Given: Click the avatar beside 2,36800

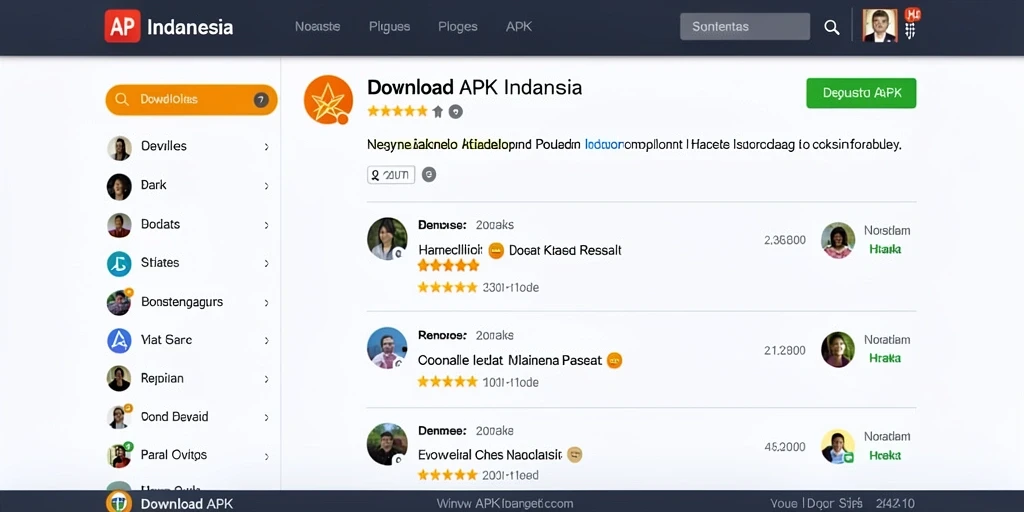Looking at the screenshot, I should pyautogui.click(x=838, y=240).
